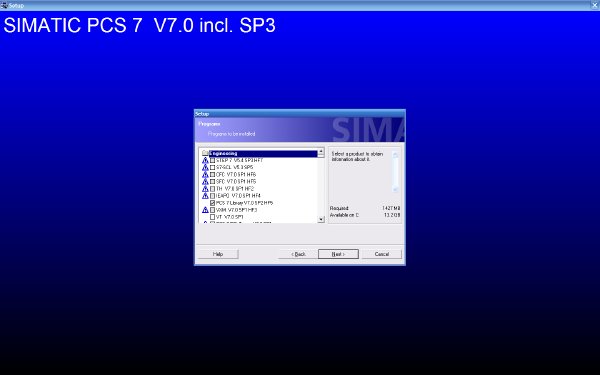The height and width of the screenshot is (375, 600).
Task: Toggle the SFC V7.0 SP1 checkbox
Action: [212, 181]
